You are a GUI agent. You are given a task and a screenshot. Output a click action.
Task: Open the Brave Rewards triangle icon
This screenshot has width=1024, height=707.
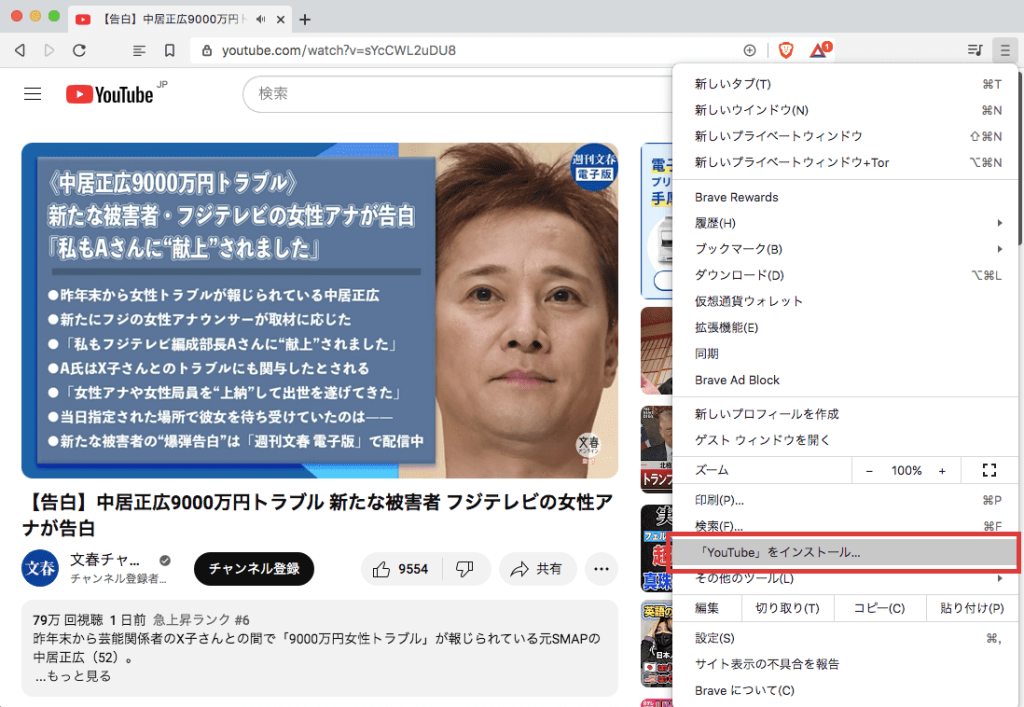point(819,50)
